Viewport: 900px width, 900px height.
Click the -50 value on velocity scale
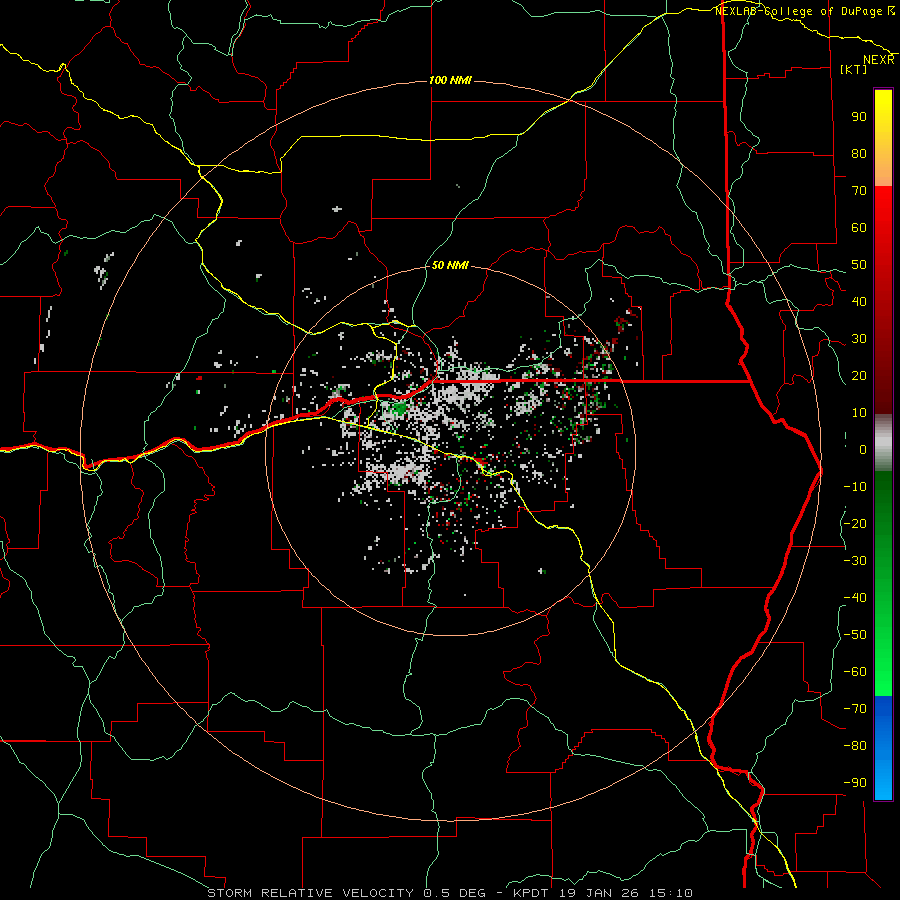pyautogui.click(x=855, y=635)
